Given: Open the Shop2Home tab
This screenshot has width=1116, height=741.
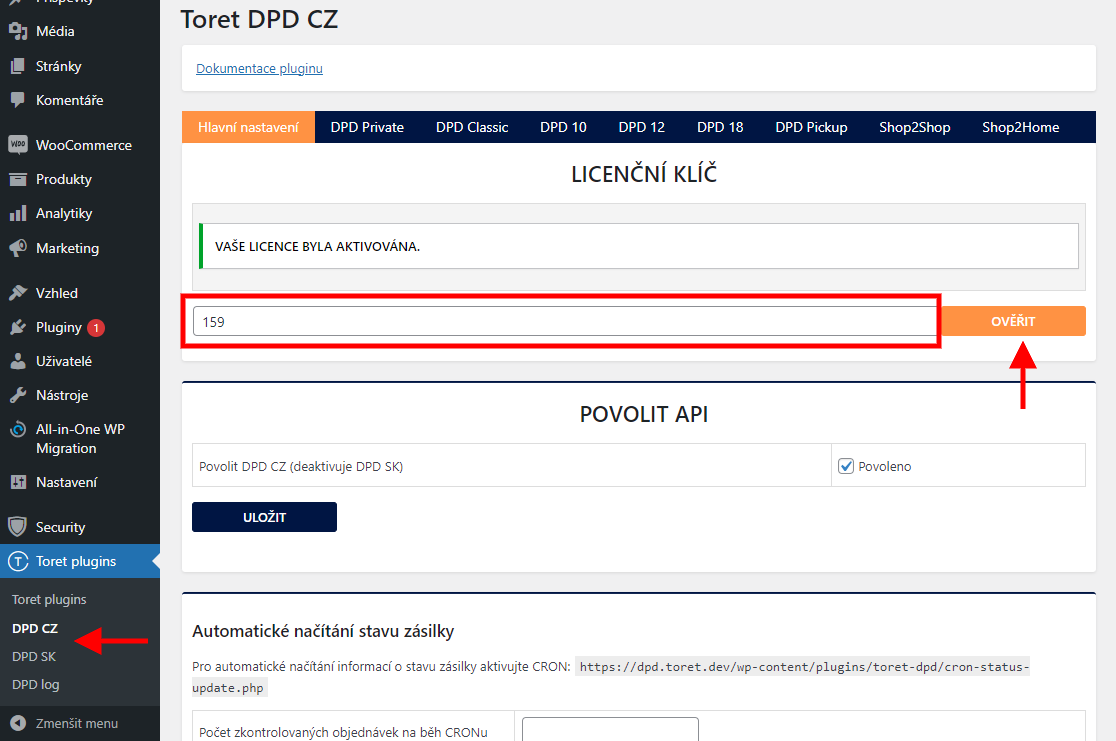Looking at the screenshot, I should click(x=1020, y=127).
